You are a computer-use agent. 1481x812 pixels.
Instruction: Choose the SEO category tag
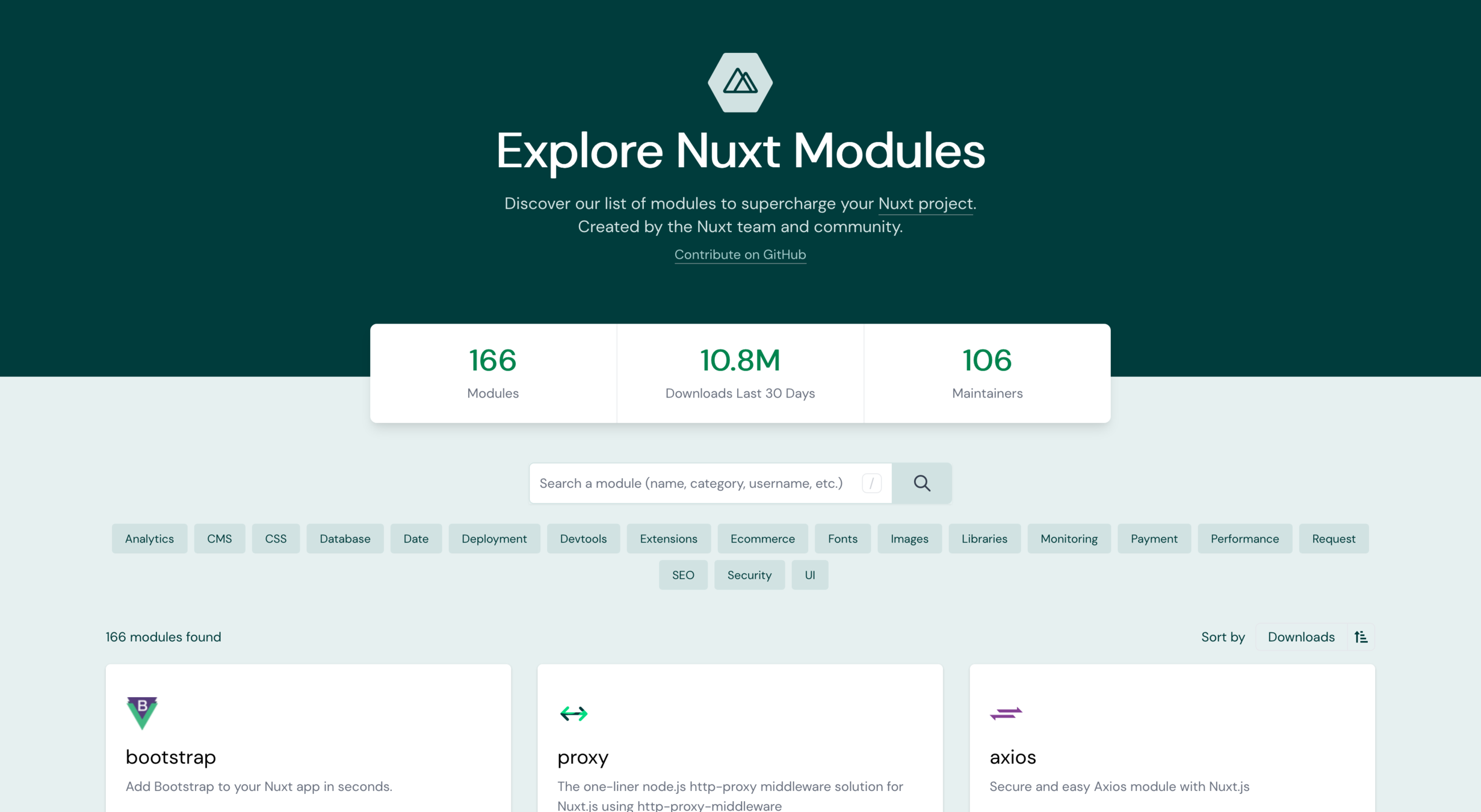[x=683, y=575]
